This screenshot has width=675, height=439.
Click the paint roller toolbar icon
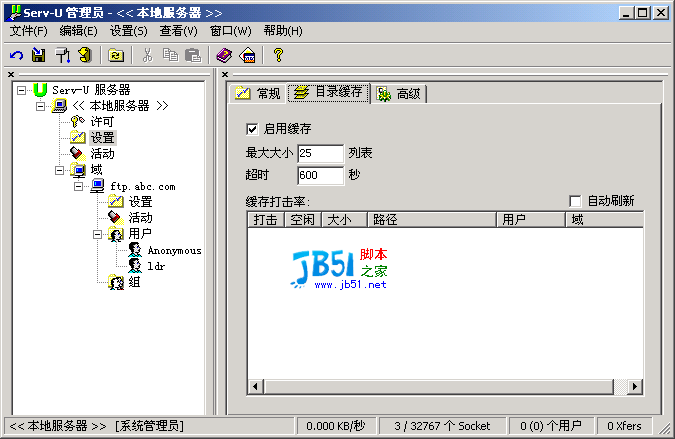(x=63, y=56)
